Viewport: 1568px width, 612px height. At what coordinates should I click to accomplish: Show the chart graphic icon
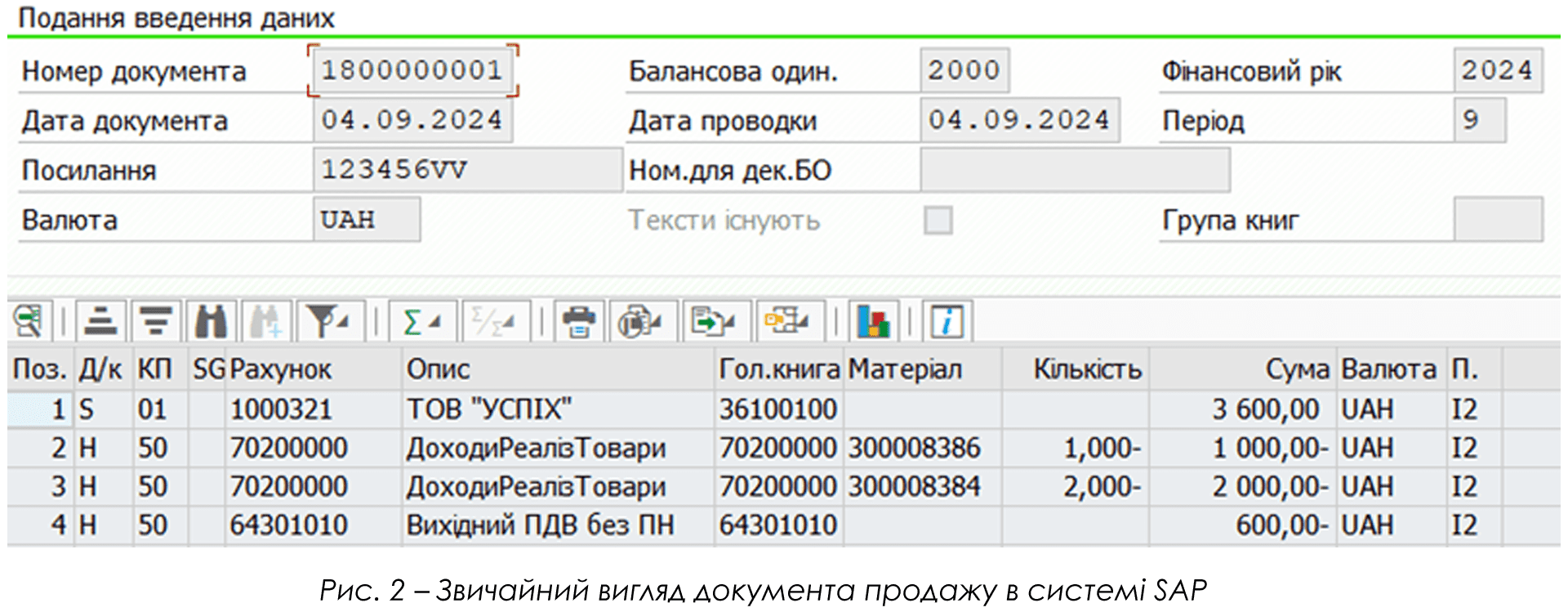(874, 321)
